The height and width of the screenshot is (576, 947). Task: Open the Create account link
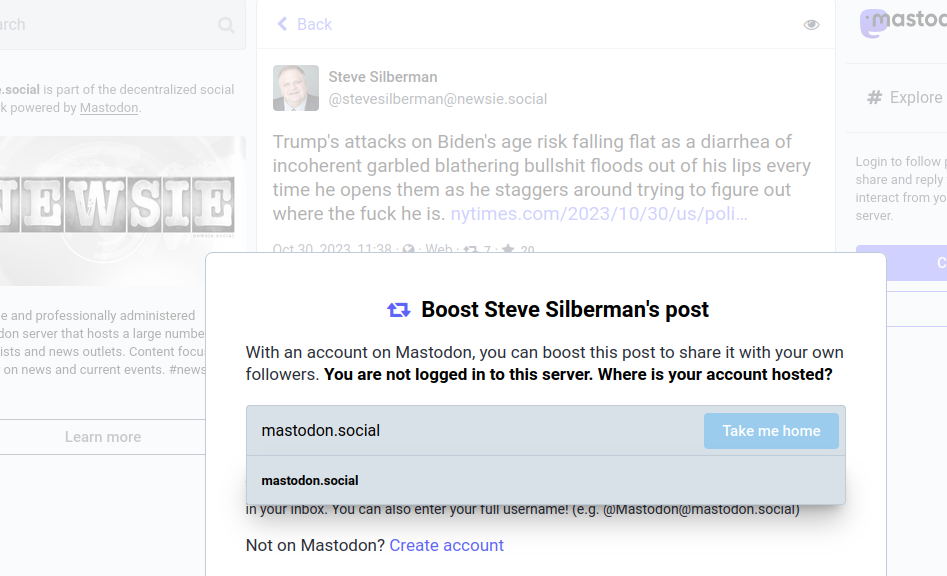tap(446, 545)
